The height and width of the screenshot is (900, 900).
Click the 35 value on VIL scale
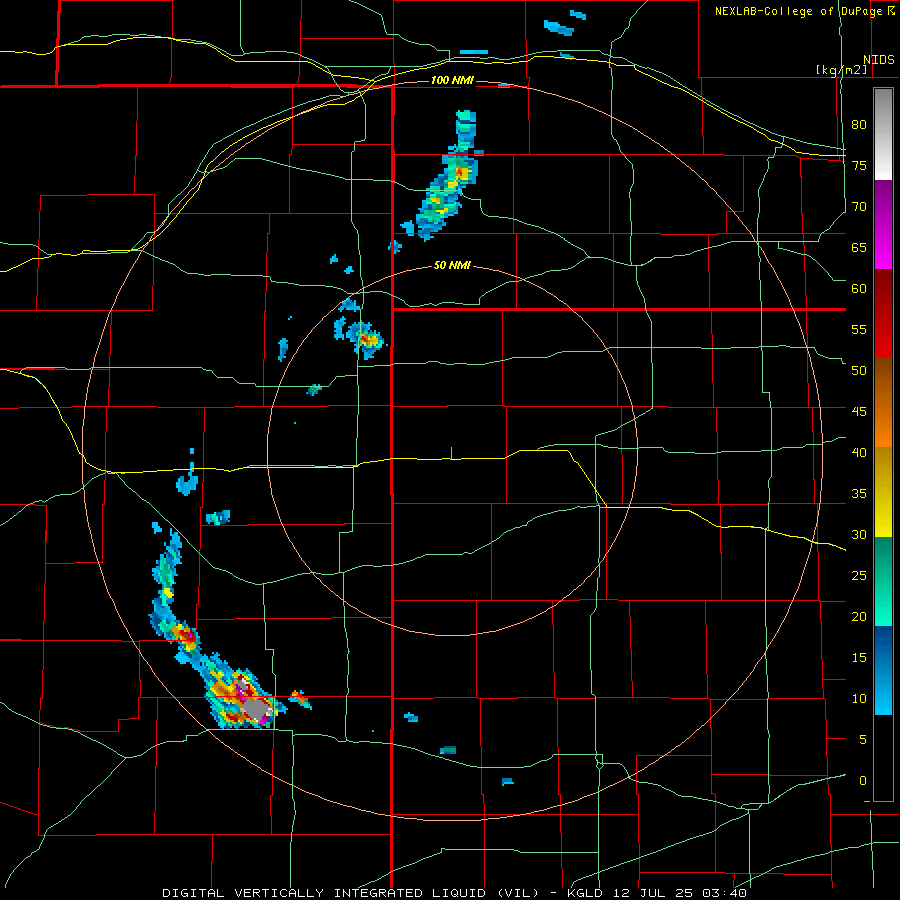click(859, 494)
